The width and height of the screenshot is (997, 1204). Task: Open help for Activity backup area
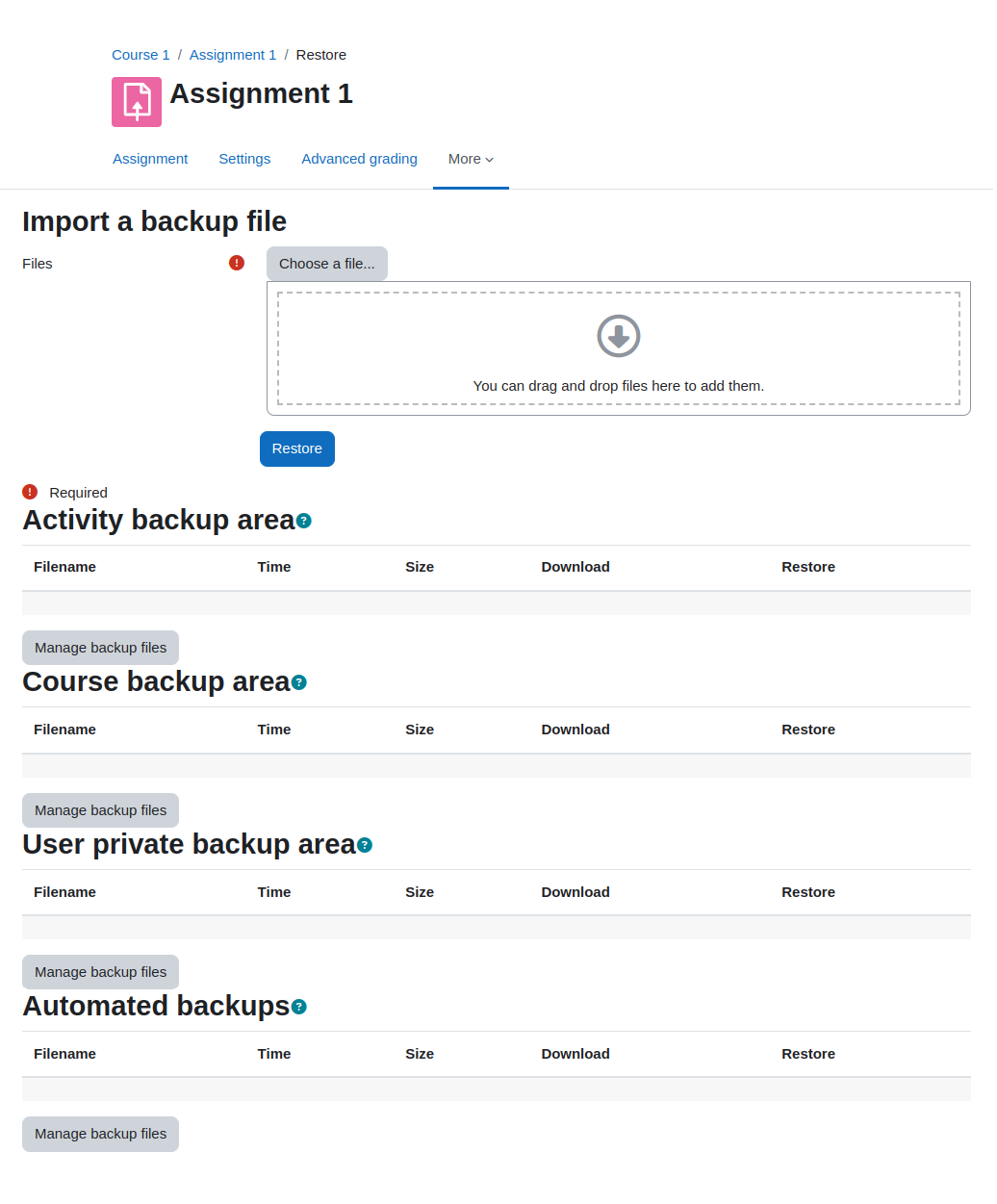point(304,521)
